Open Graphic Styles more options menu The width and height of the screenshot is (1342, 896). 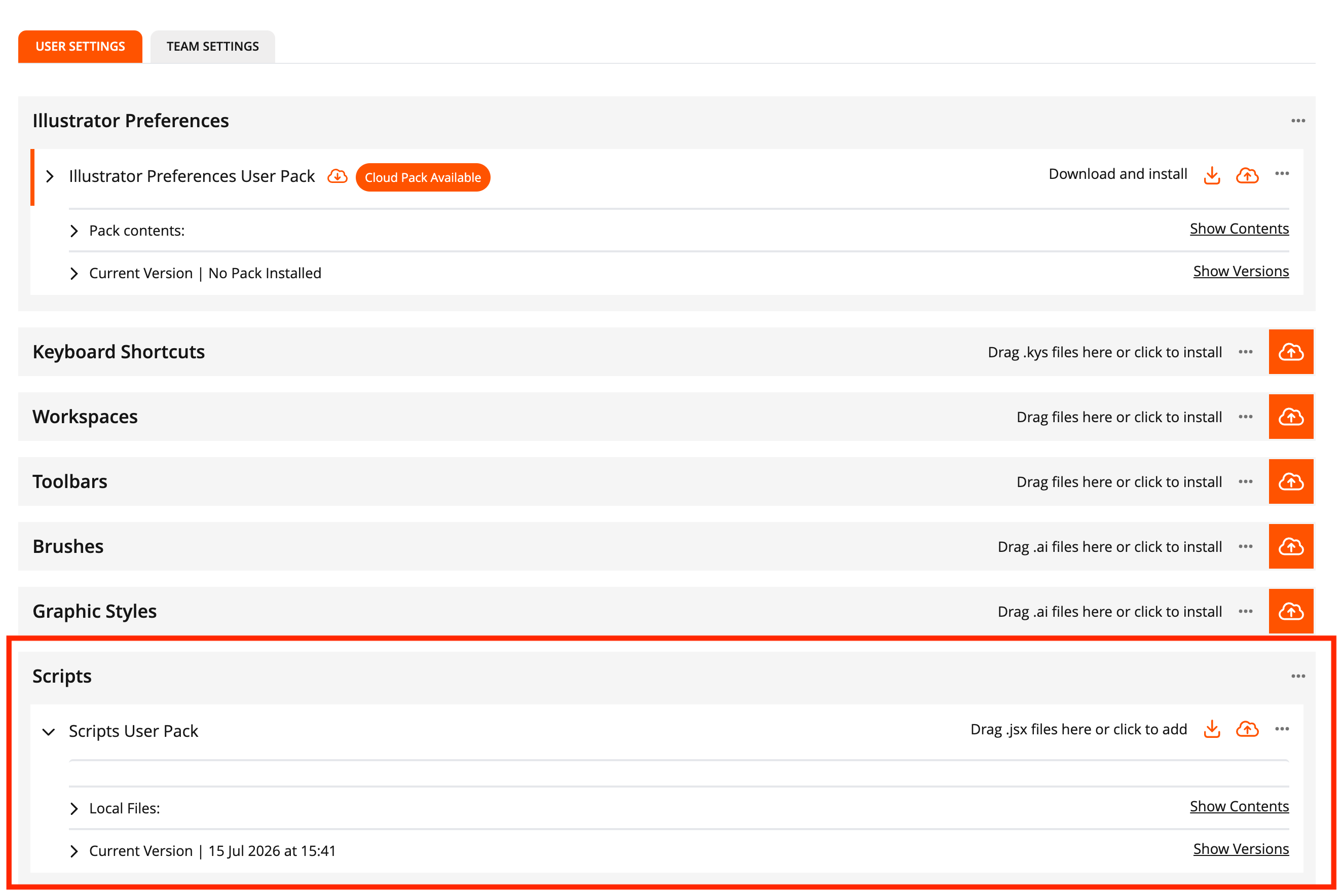tap(1245, 611)
